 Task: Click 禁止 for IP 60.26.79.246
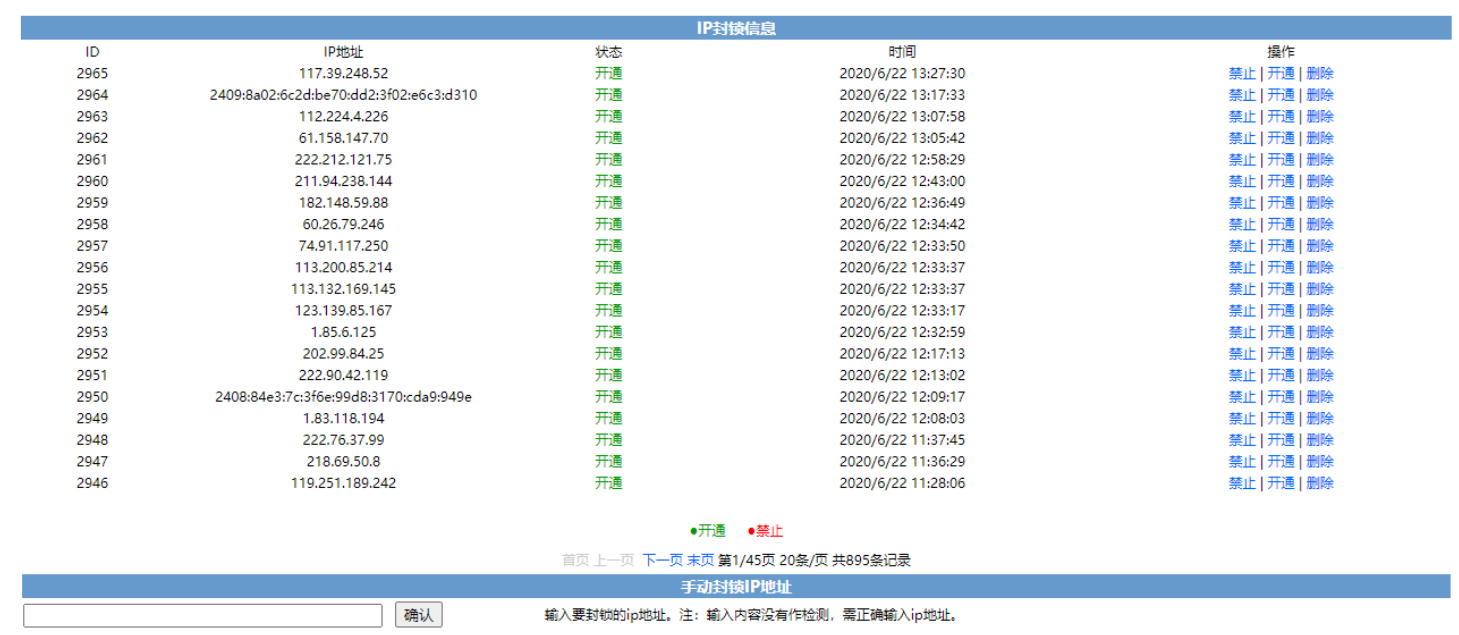tap(1241, 224)
